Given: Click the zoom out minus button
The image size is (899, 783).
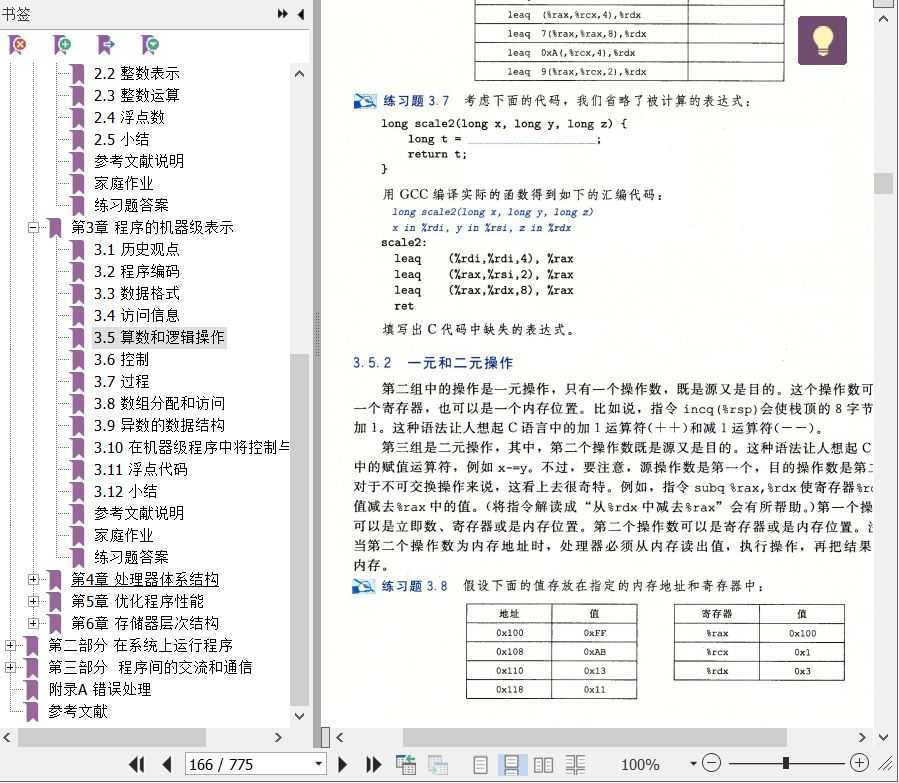Looking at the screenshot, I should [x=711, y=763].
